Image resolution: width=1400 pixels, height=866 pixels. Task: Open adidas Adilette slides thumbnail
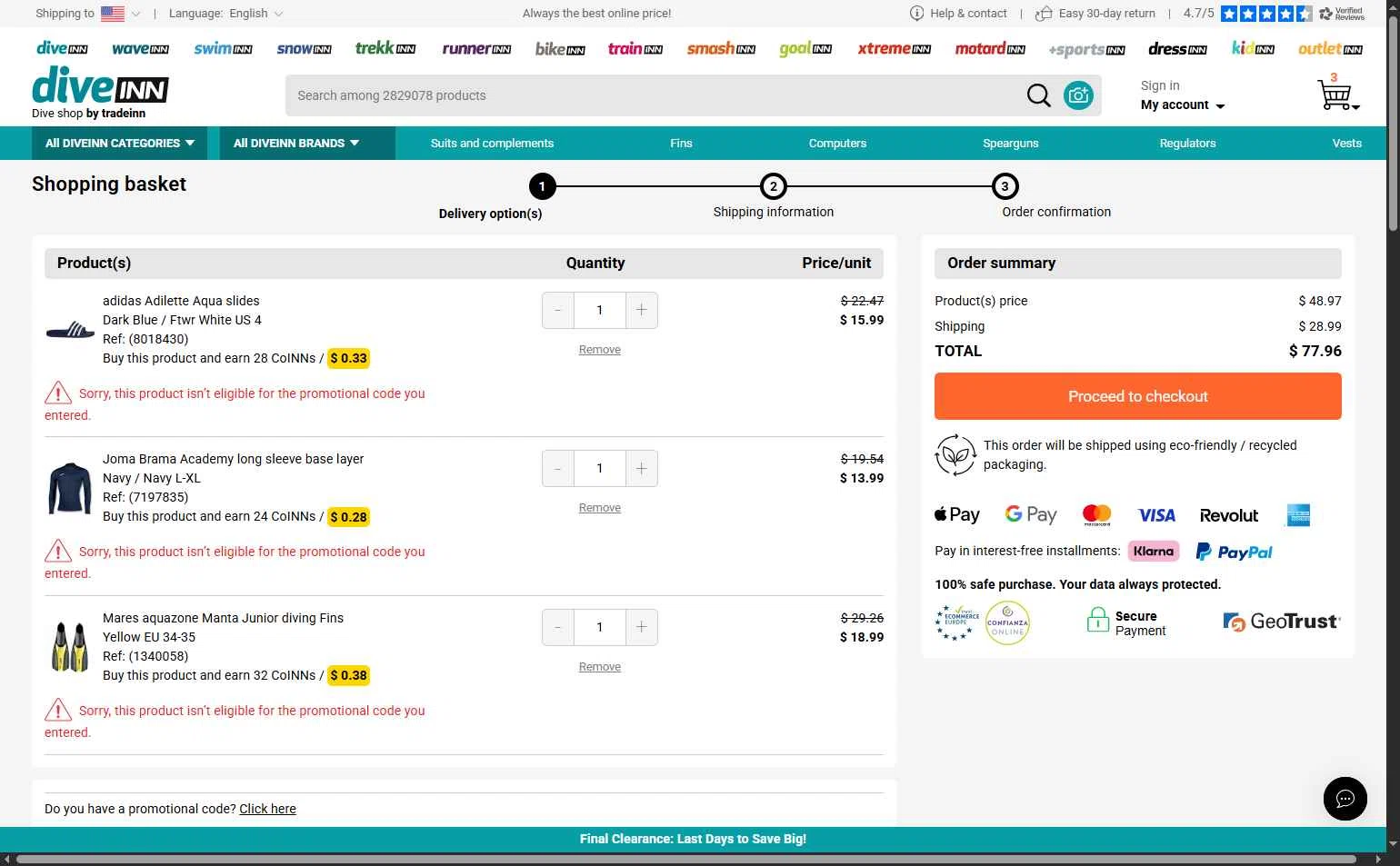point(70,330)
